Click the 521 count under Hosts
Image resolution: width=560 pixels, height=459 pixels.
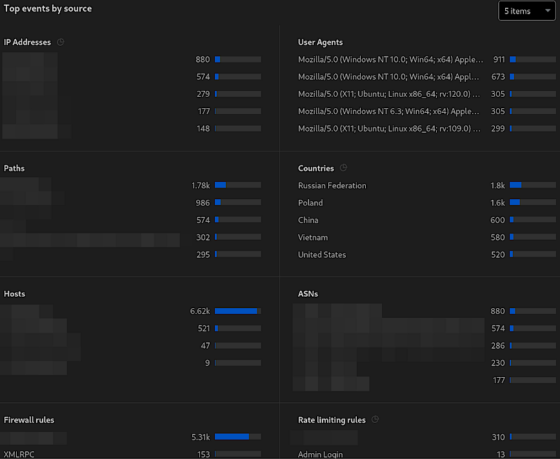(204, 328)
